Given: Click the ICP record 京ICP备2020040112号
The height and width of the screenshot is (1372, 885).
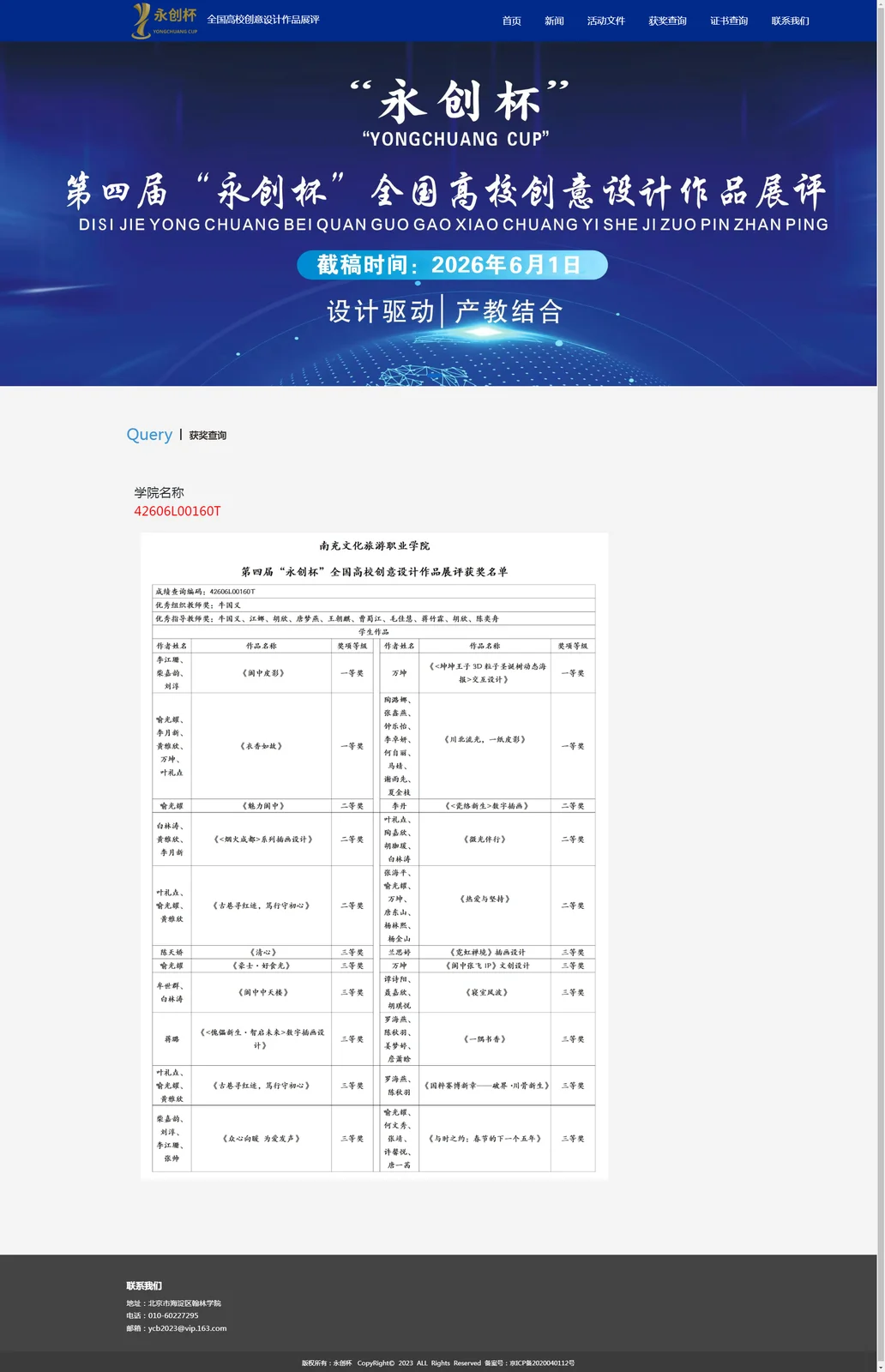Looking at the screenshot, I should 540,1363.
